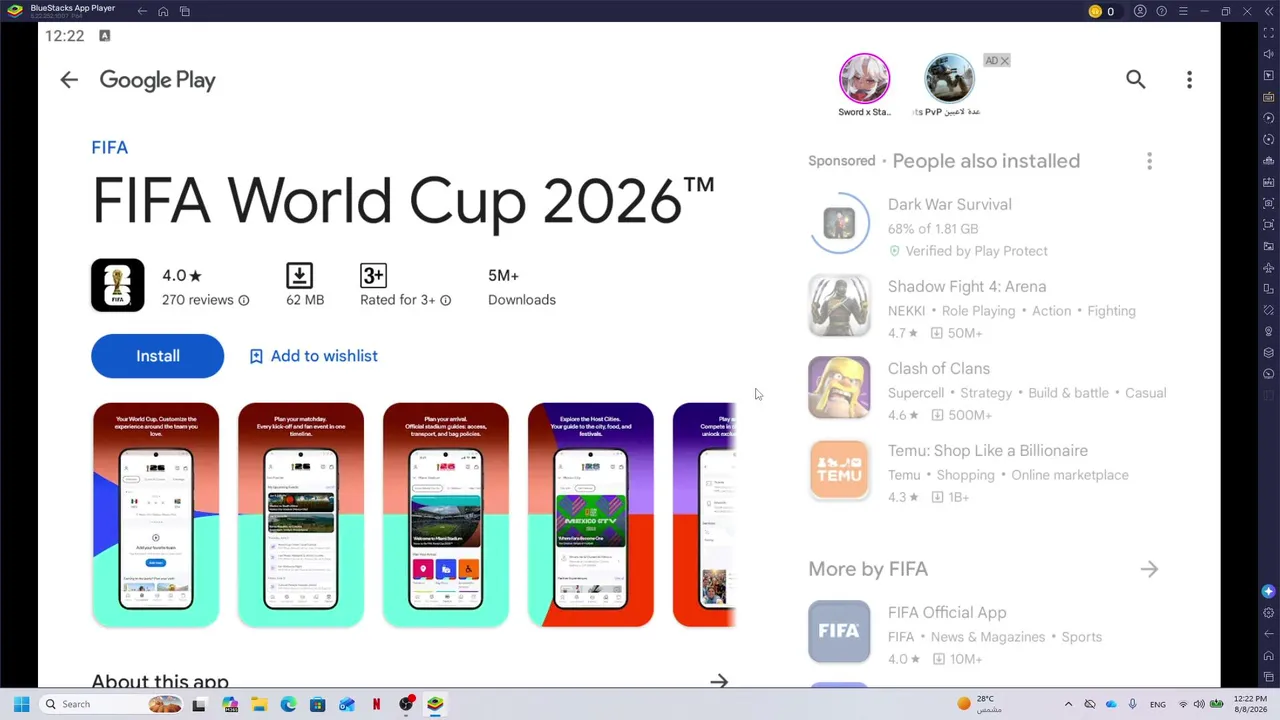Show info about the Rated for 3+ content rating
Image resolution: width=1280 pixels, height=720 pixels.
coord(445,300)
